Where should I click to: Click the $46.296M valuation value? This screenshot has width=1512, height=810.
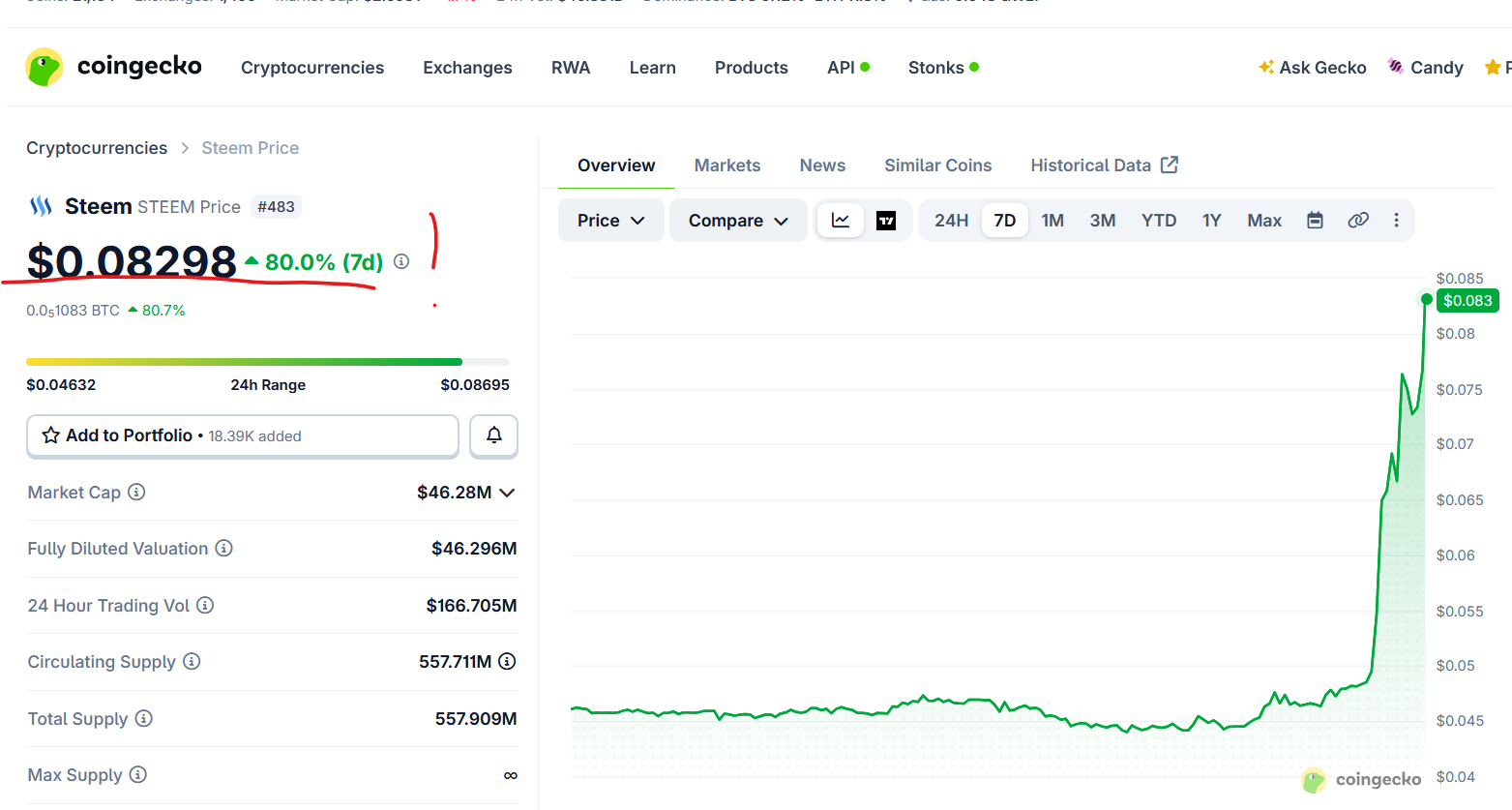pyautogui.click(x=474, y=549)
